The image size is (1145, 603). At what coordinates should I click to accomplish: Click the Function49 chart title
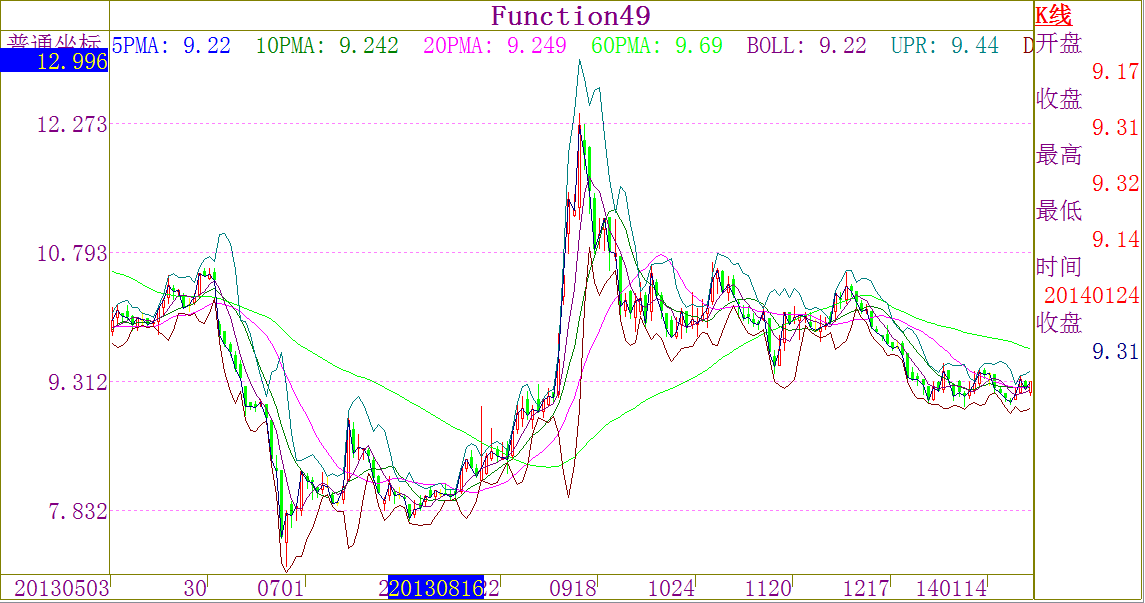[571, 16]
